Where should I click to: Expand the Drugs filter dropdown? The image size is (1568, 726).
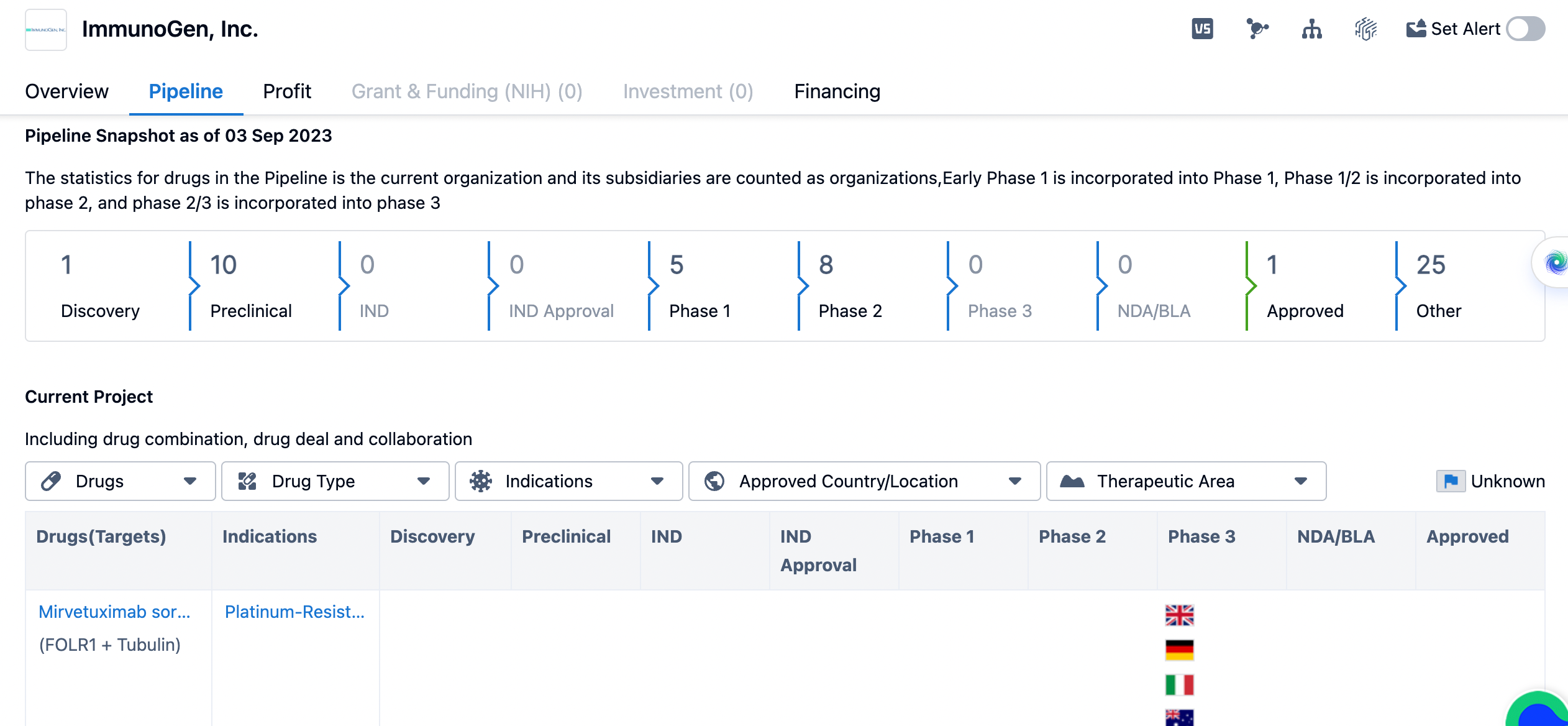[x=120, y=481]
